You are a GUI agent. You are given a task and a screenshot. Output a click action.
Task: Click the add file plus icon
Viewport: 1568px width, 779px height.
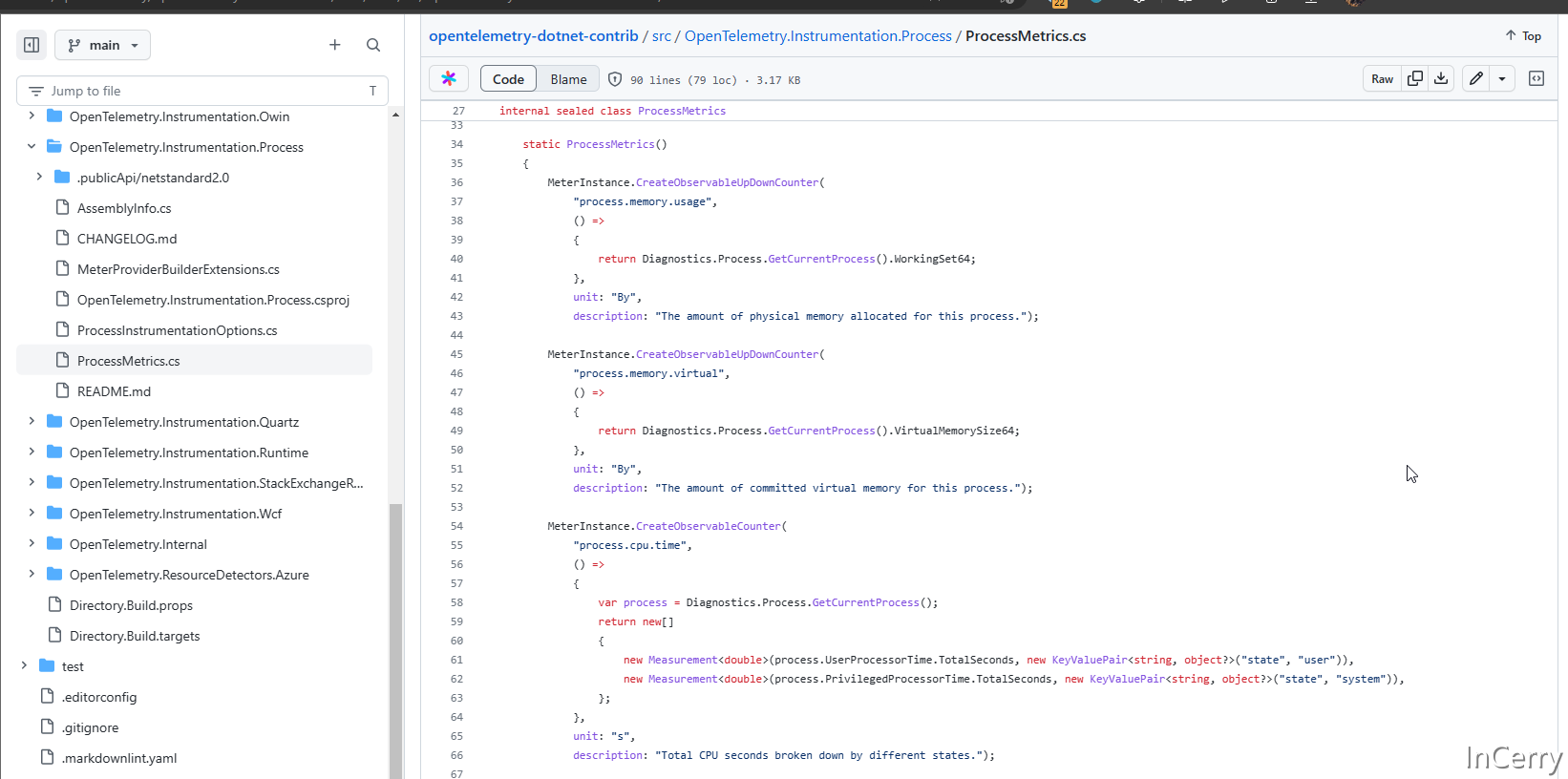(335, 45)
